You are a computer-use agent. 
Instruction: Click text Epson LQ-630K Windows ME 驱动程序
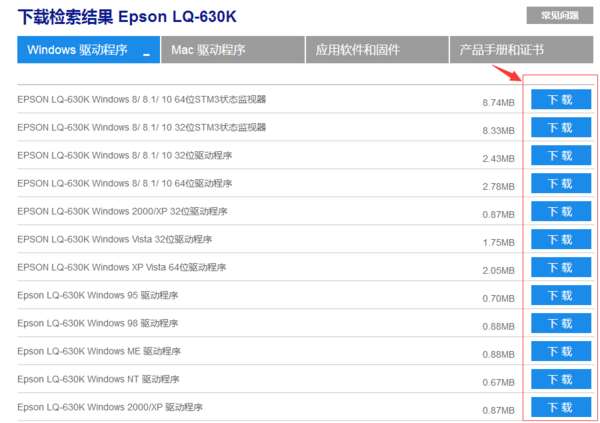pos(99,351)
